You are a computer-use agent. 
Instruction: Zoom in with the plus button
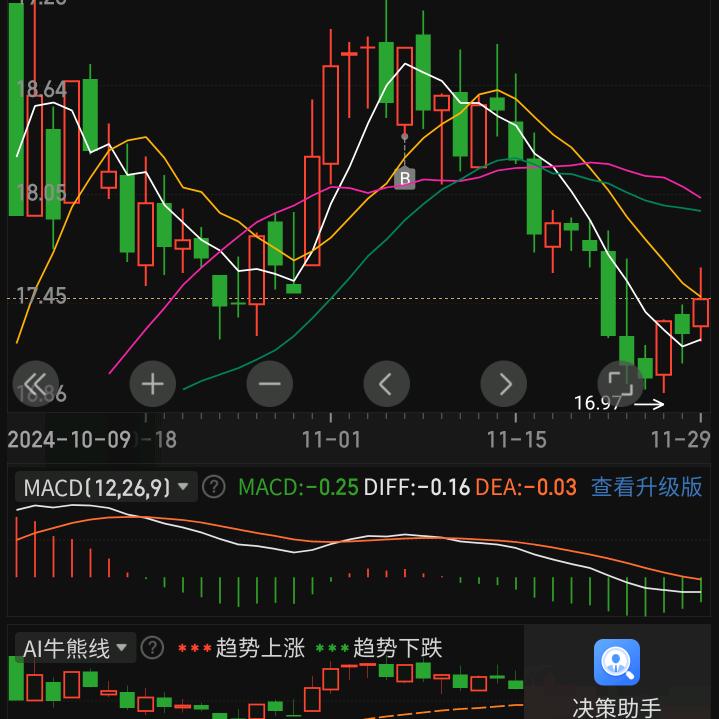pyautogui.click(x=153, y=383)
